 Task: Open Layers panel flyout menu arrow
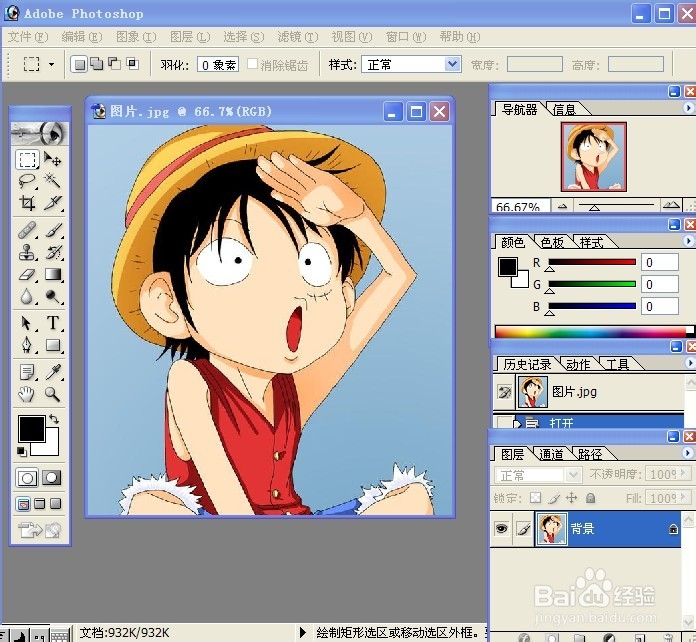coord(688,453)
